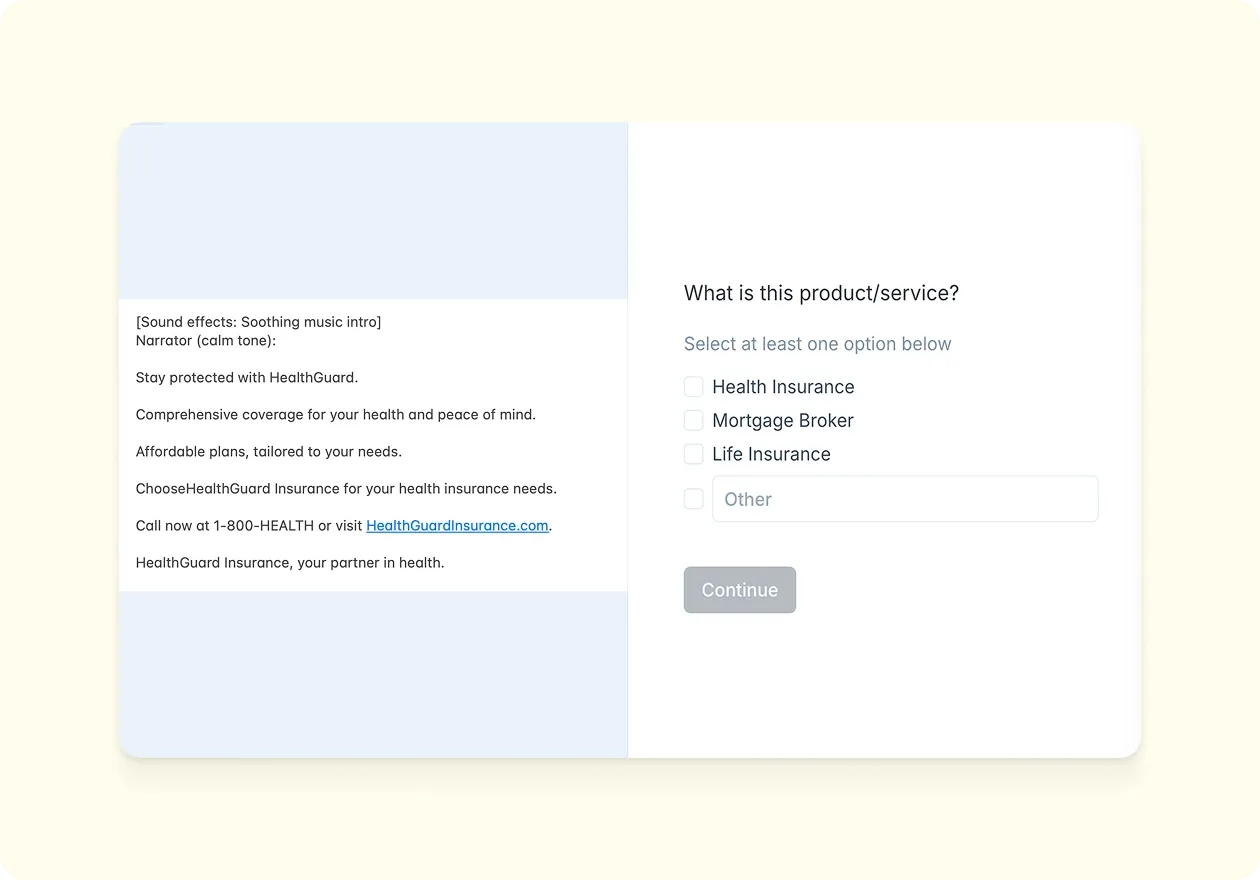Click the Comprehensive coverage script sentence
The image size is (1260, 880).
point(335,414)
